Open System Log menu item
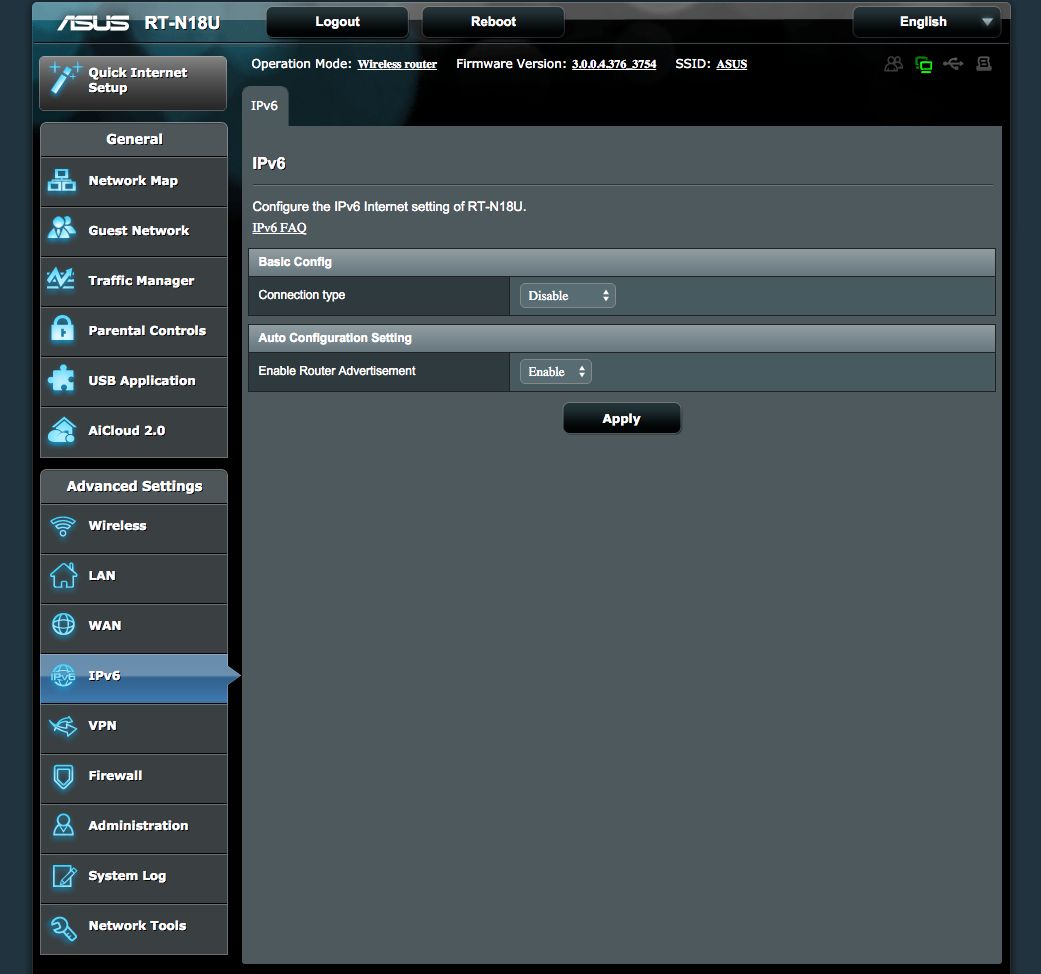 point(133,878)
